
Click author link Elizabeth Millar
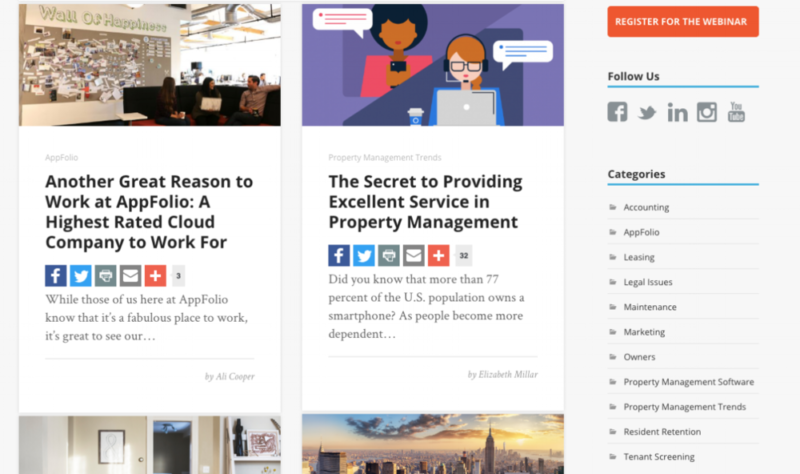pos(508,375)
